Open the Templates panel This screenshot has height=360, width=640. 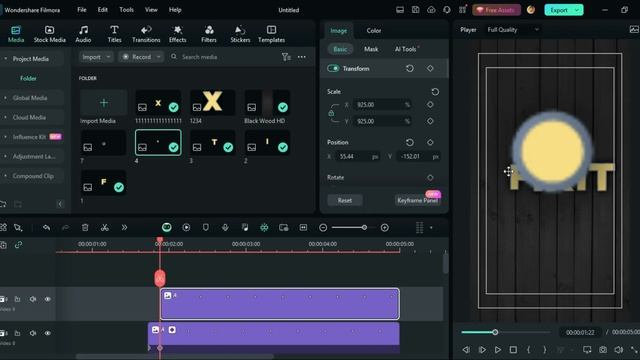pyautogui.click(x=271, y=34)
